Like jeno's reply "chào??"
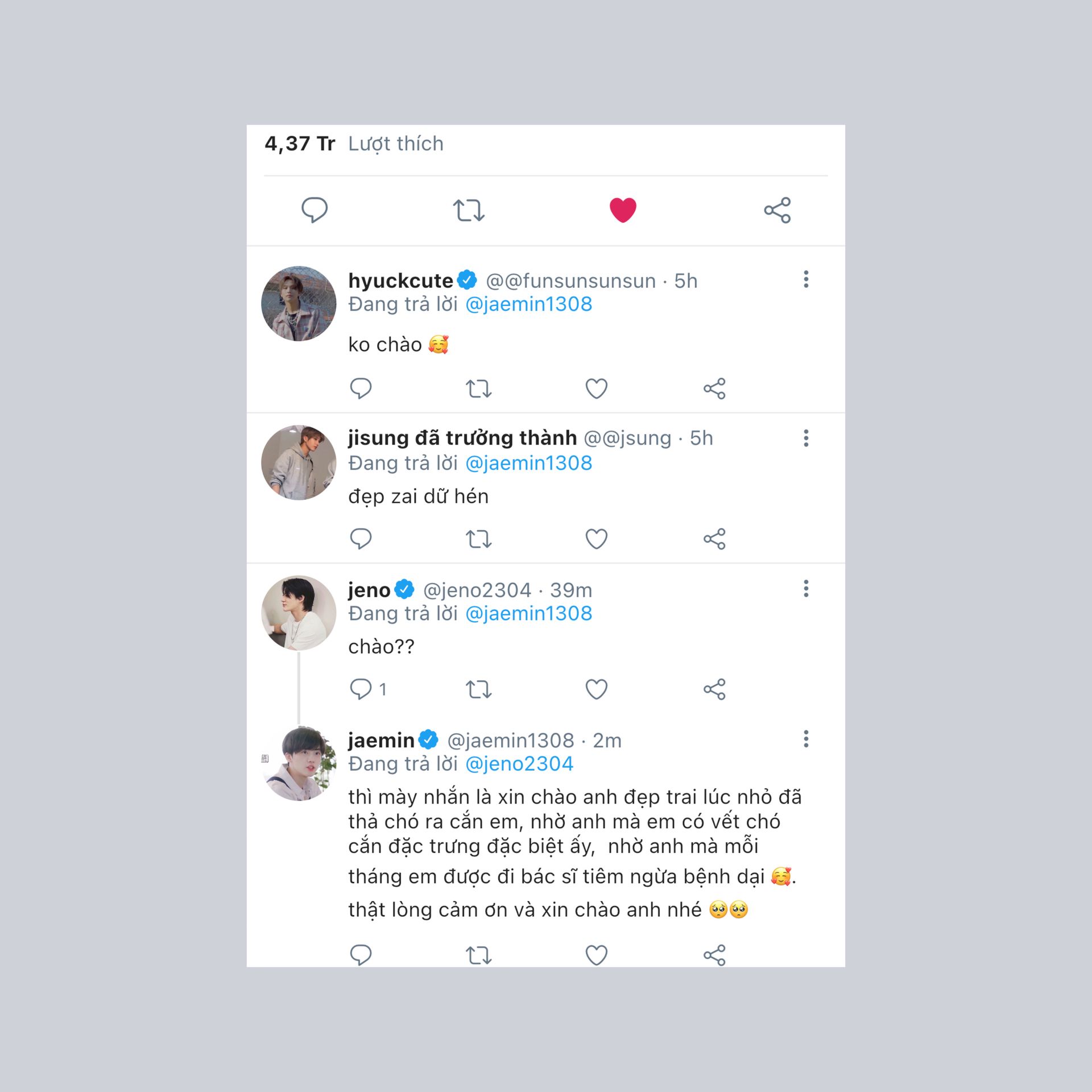 (596, 689)
